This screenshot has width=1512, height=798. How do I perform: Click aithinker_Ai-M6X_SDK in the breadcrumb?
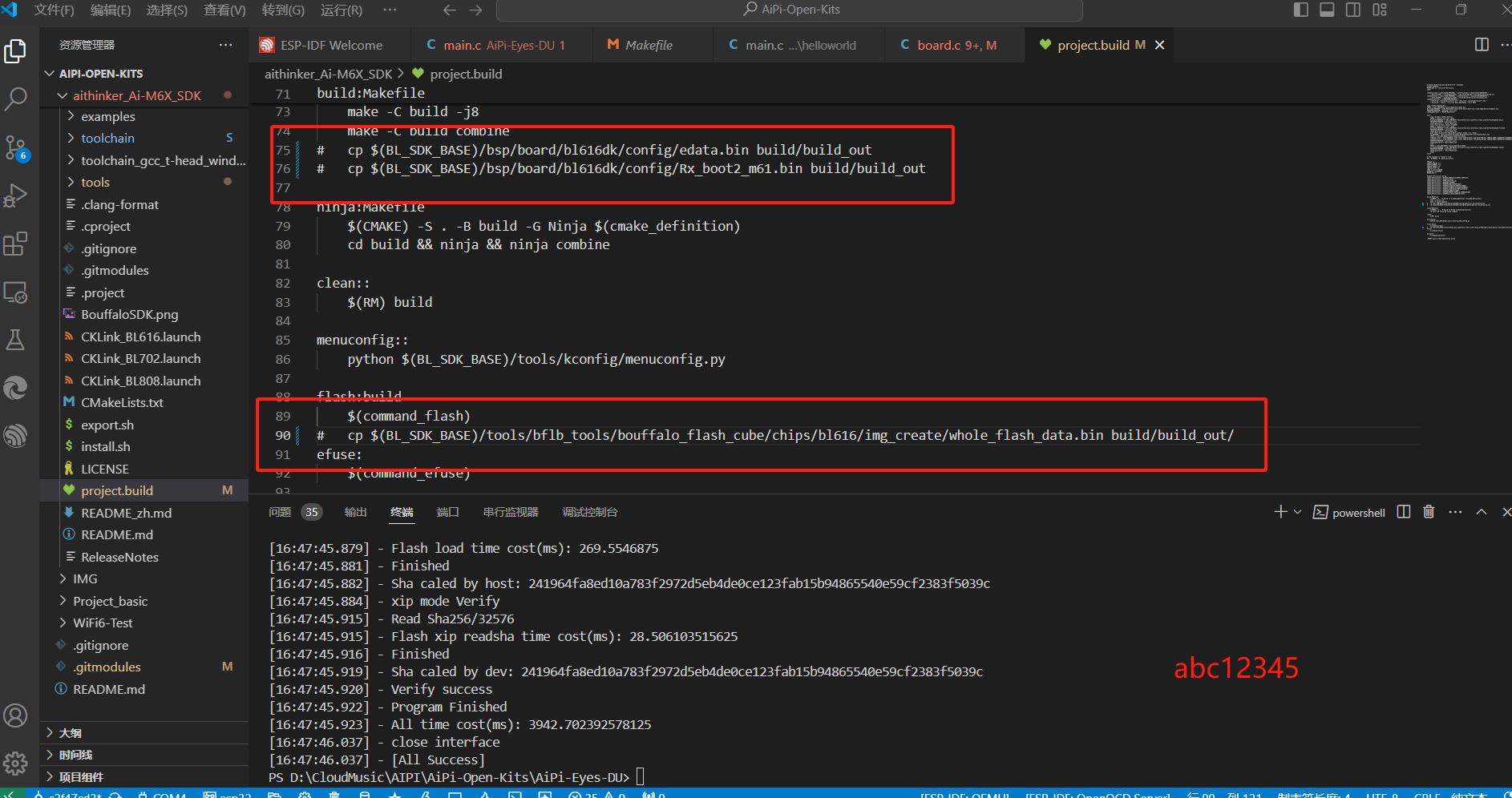pos(329,74)
